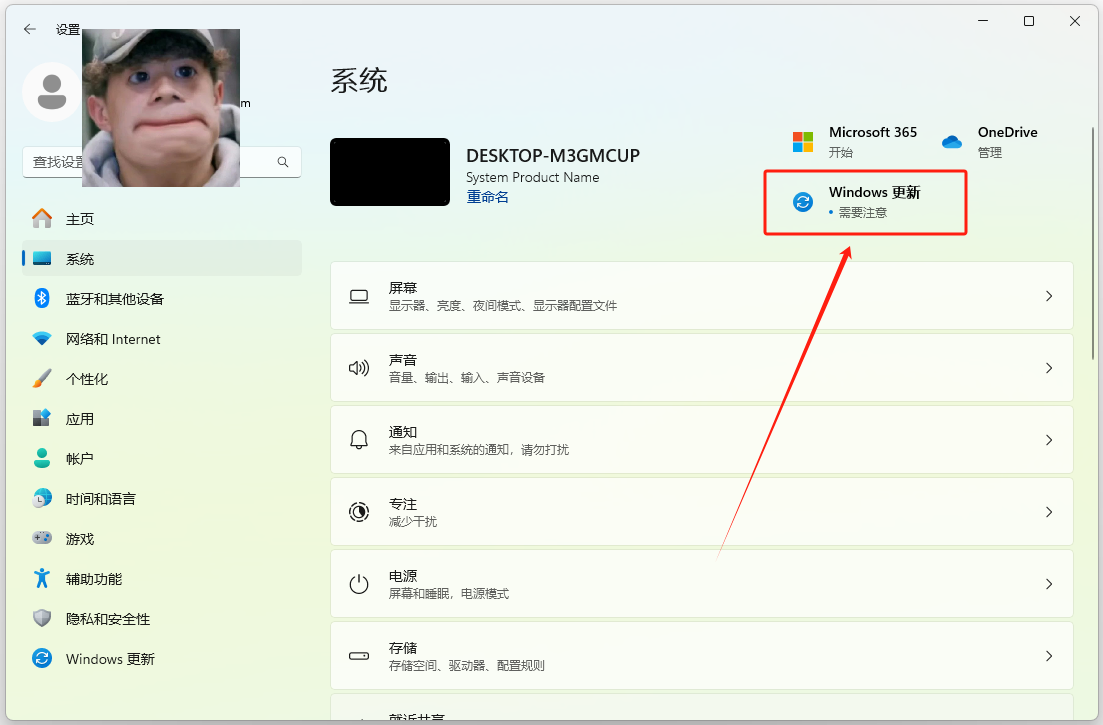Viewport: 1103px width, 725px height.
Task: Expand the 存储 row chevron
Action: coord(1049,656)
